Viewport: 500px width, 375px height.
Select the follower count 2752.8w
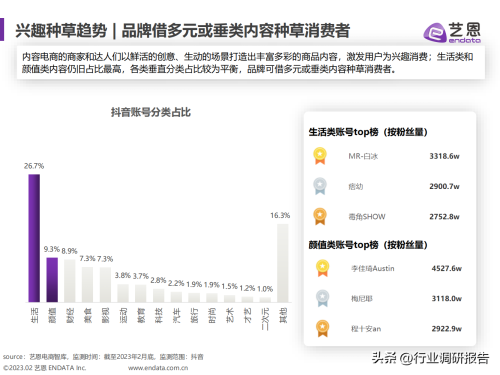444,217
